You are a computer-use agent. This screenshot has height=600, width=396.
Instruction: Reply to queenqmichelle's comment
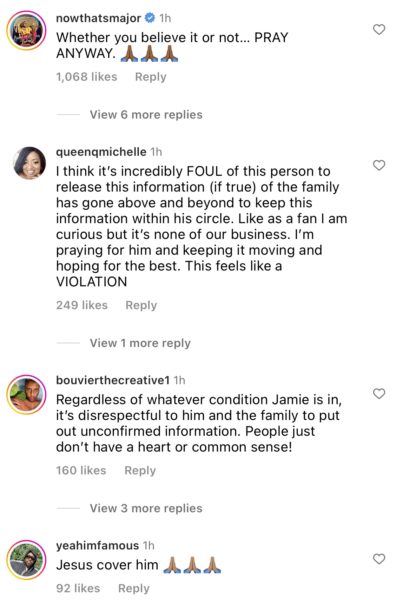[141, 305]
